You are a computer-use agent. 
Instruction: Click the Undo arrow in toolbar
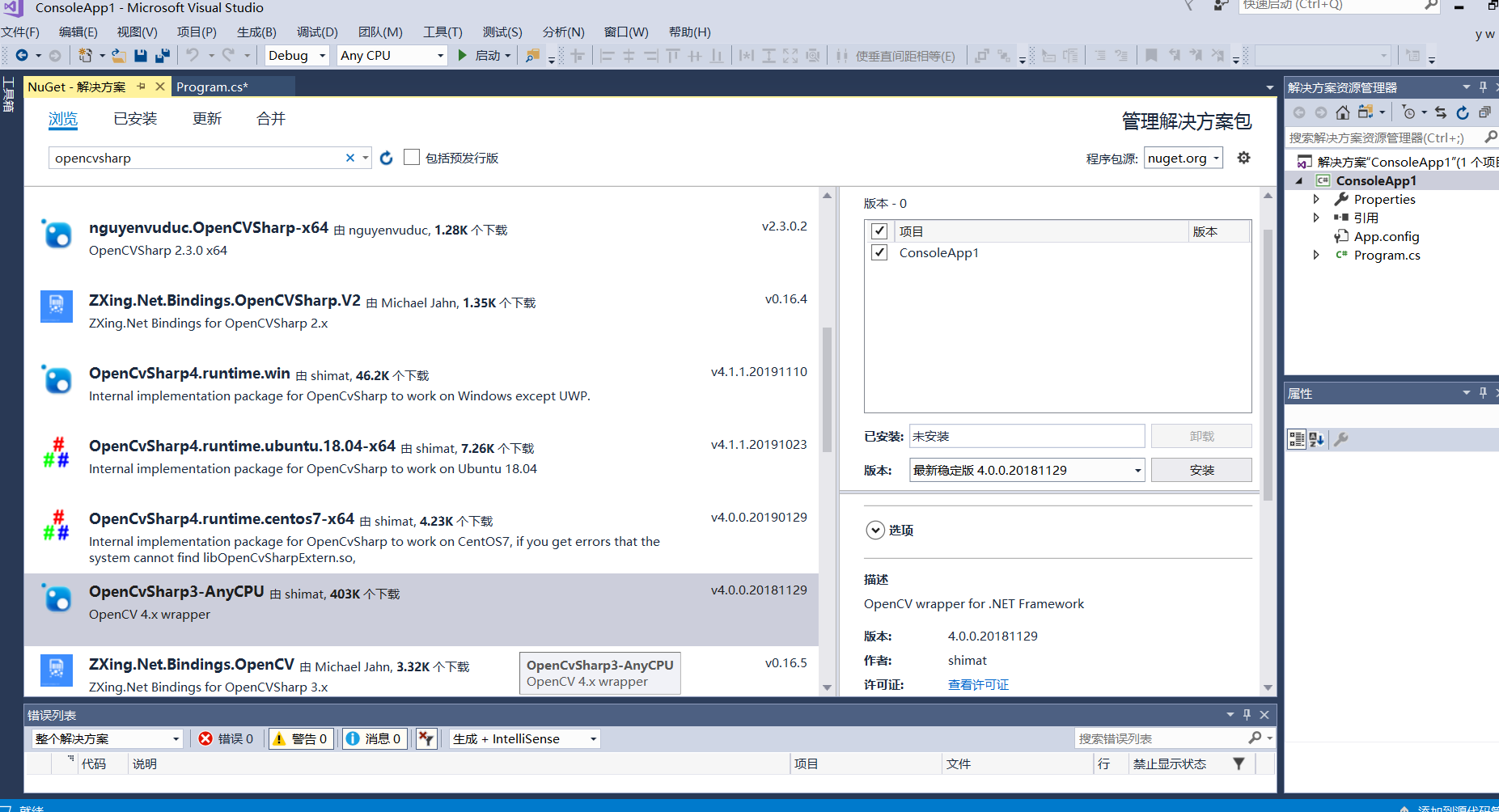(193, 55)
